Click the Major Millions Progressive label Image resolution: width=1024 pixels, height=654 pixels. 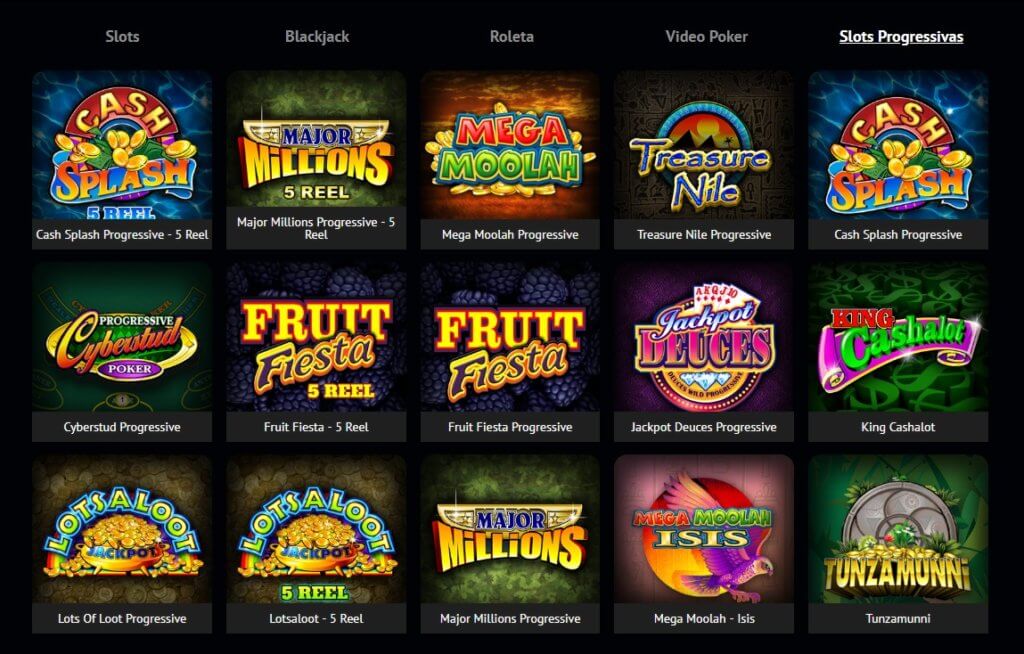tap(510, 619)
